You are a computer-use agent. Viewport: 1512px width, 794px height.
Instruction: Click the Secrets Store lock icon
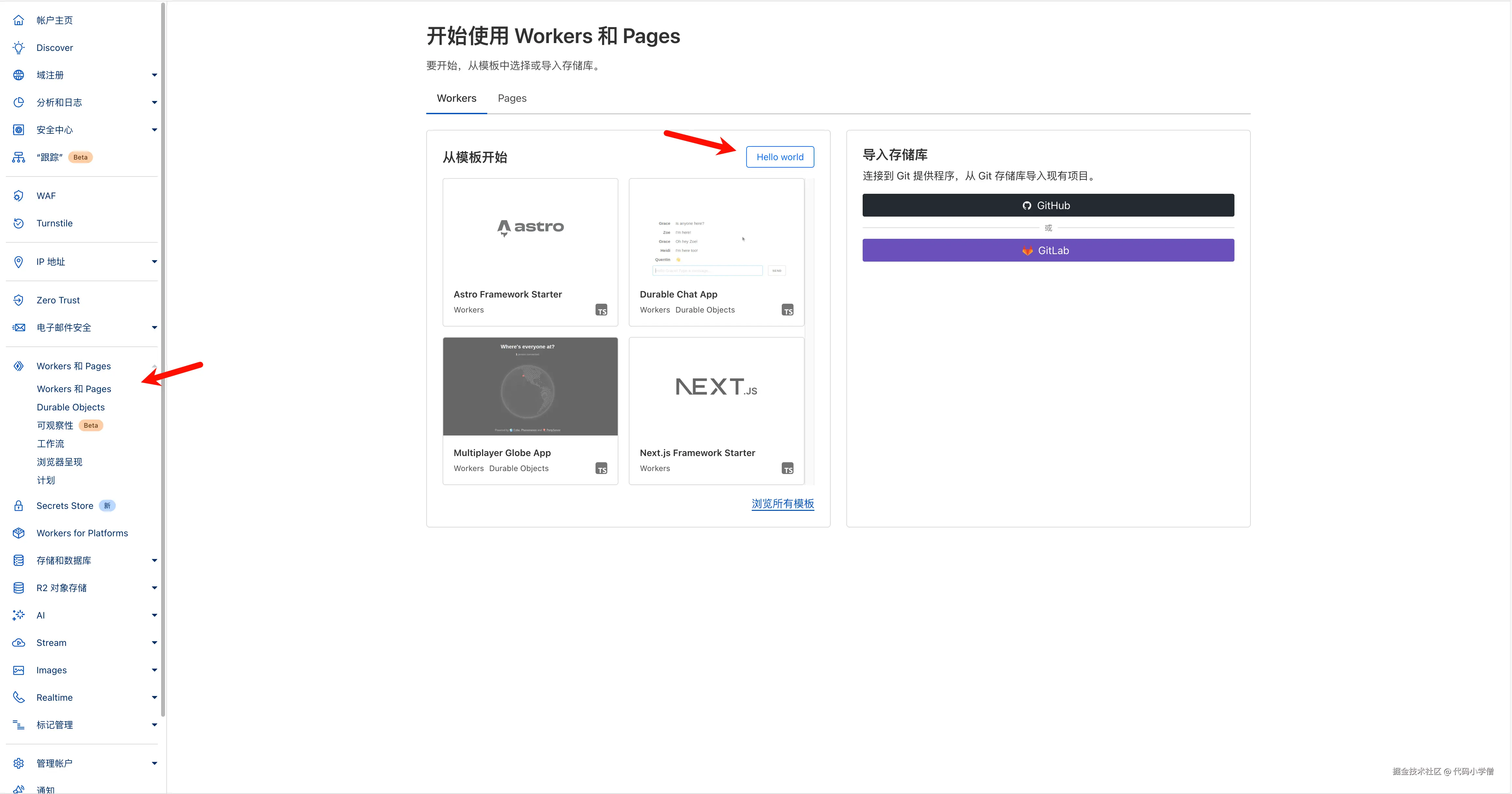point(19,506)
